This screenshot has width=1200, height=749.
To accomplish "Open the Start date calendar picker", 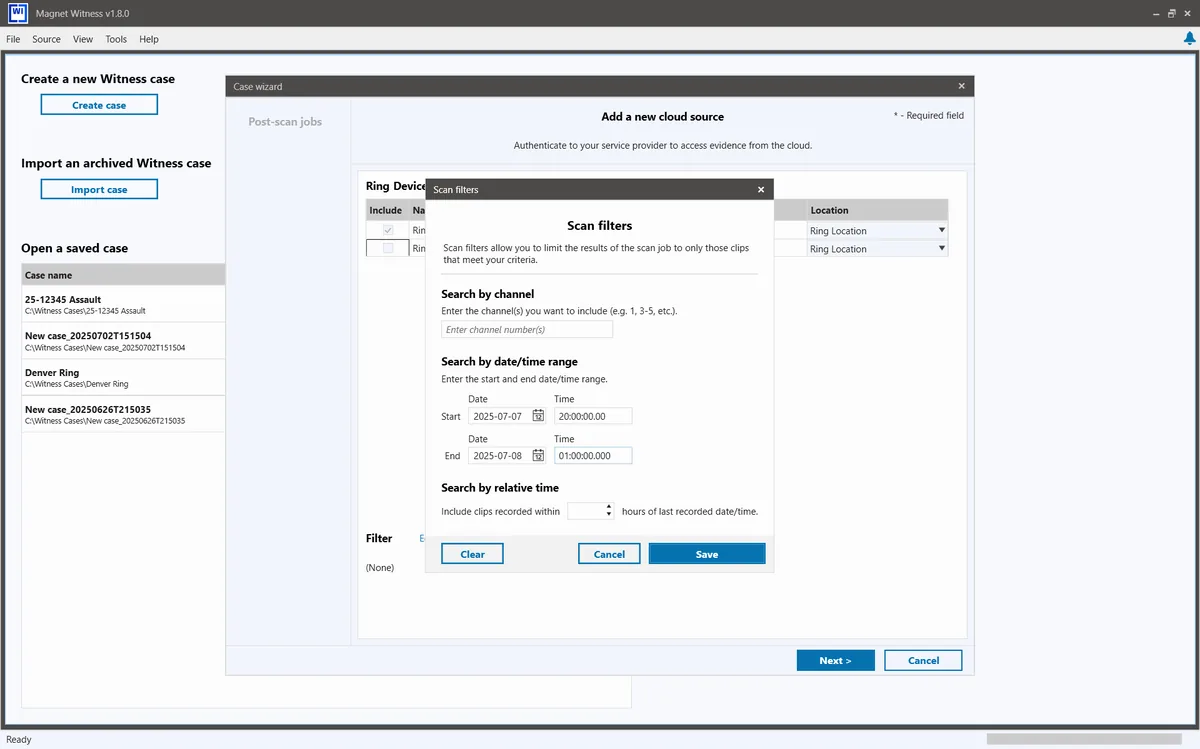I will coord(538,416).
